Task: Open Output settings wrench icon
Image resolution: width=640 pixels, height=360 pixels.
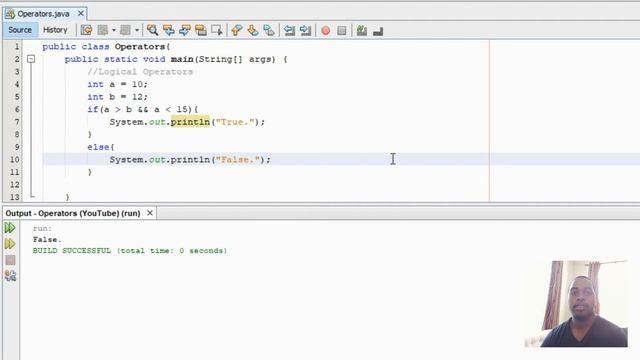Action: point(10,276)
